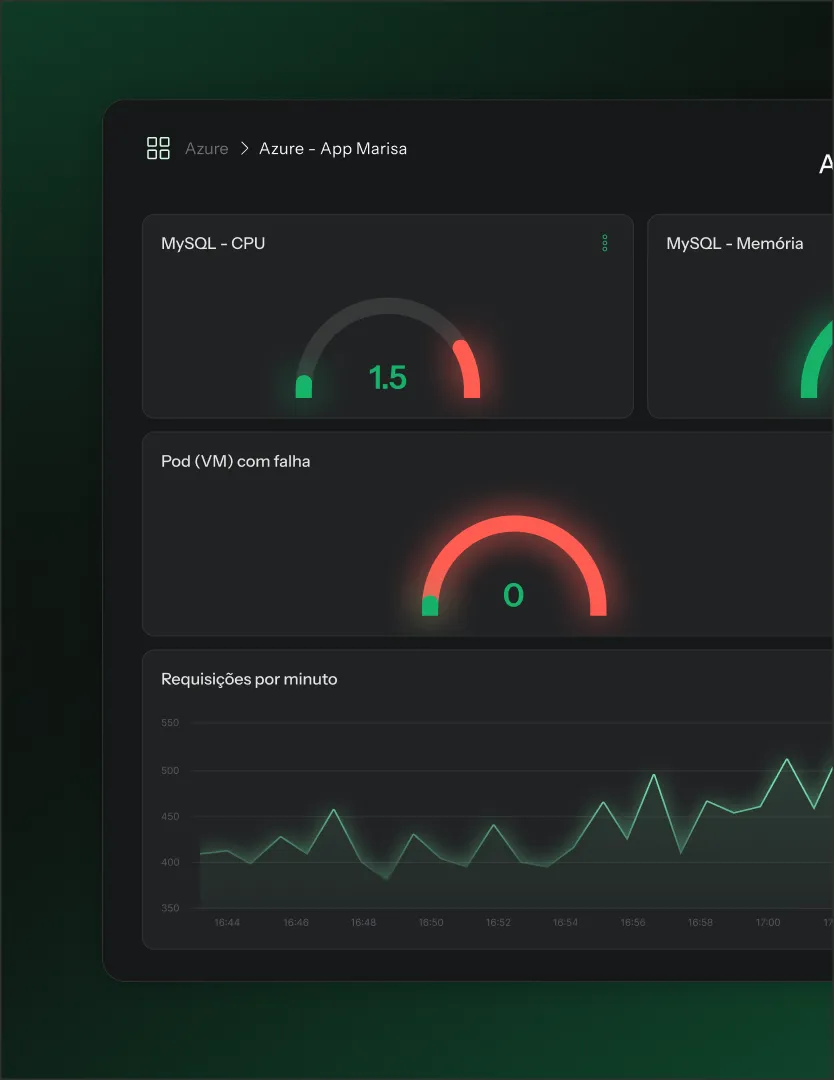
Task: Open the MySQL - CPU options menu
Action: [x=605, y=243]
